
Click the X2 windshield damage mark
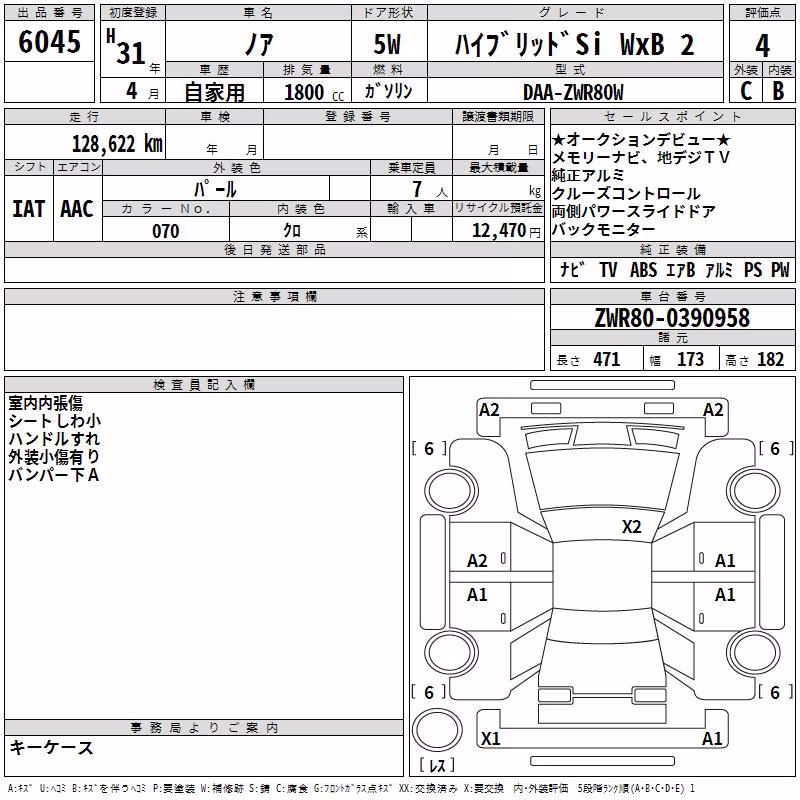pos(631,527)
